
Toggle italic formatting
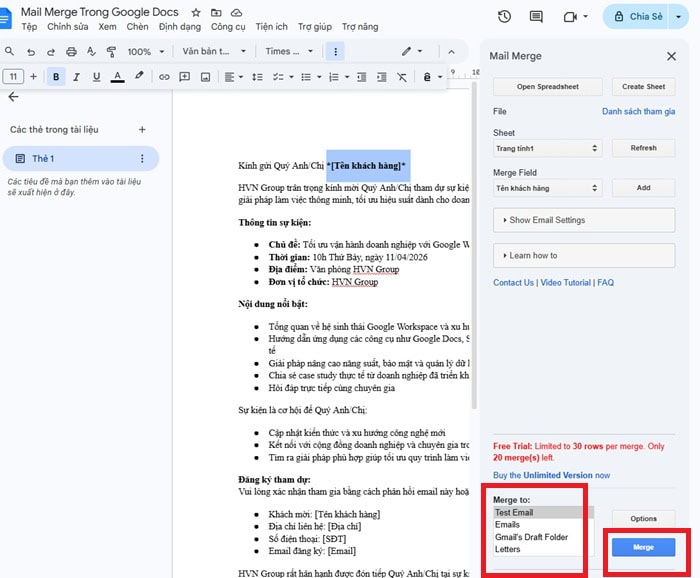pos(76,77)
